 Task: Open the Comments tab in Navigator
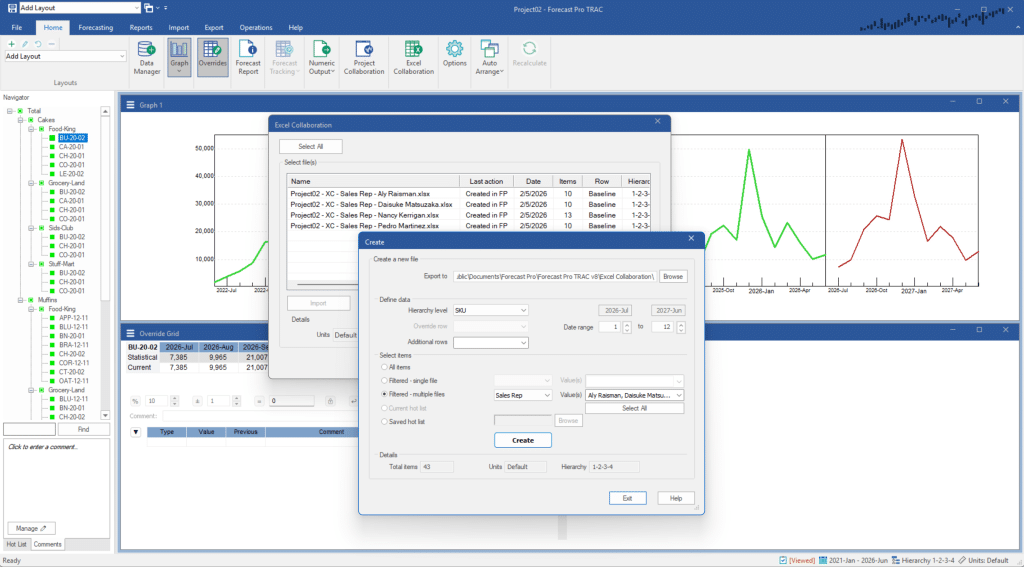coord(47,544)
